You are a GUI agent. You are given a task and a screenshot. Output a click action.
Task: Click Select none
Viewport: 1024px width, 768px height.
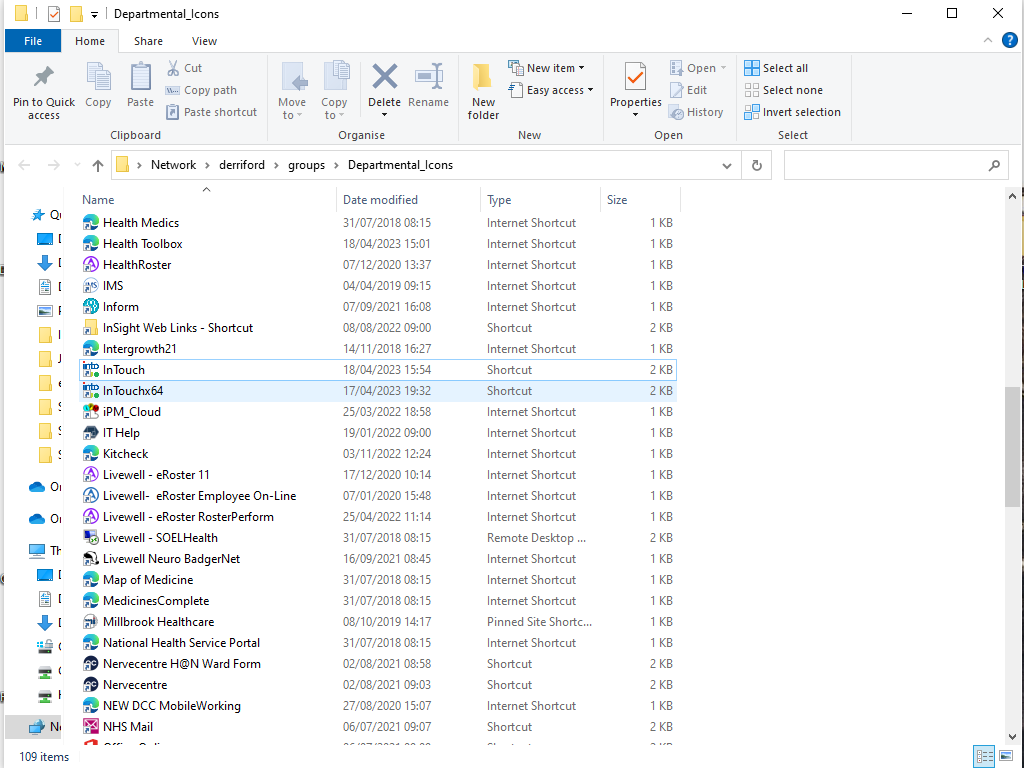click(x=784, y=90)
